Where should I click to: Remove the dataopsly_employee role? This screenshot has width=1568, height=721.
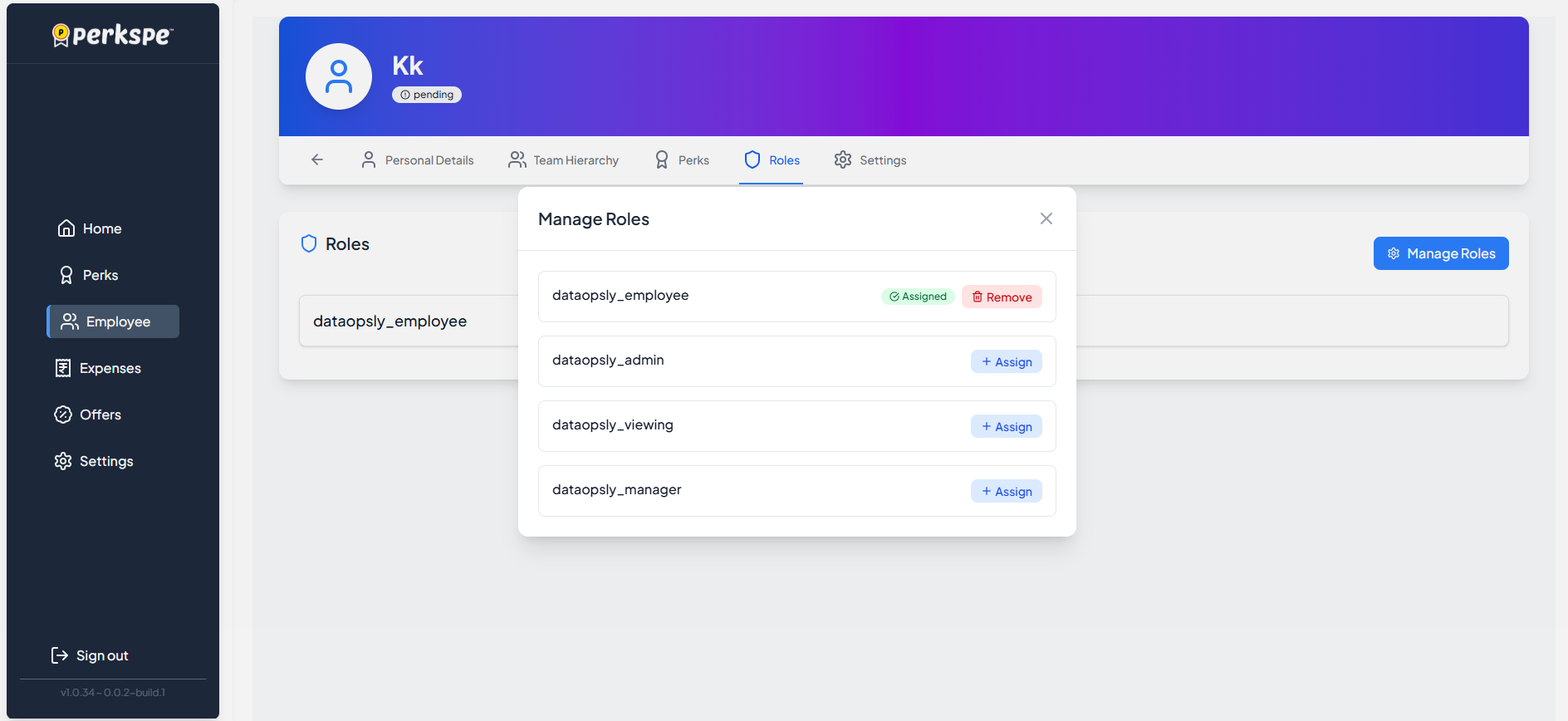[x=1002, y=297]
